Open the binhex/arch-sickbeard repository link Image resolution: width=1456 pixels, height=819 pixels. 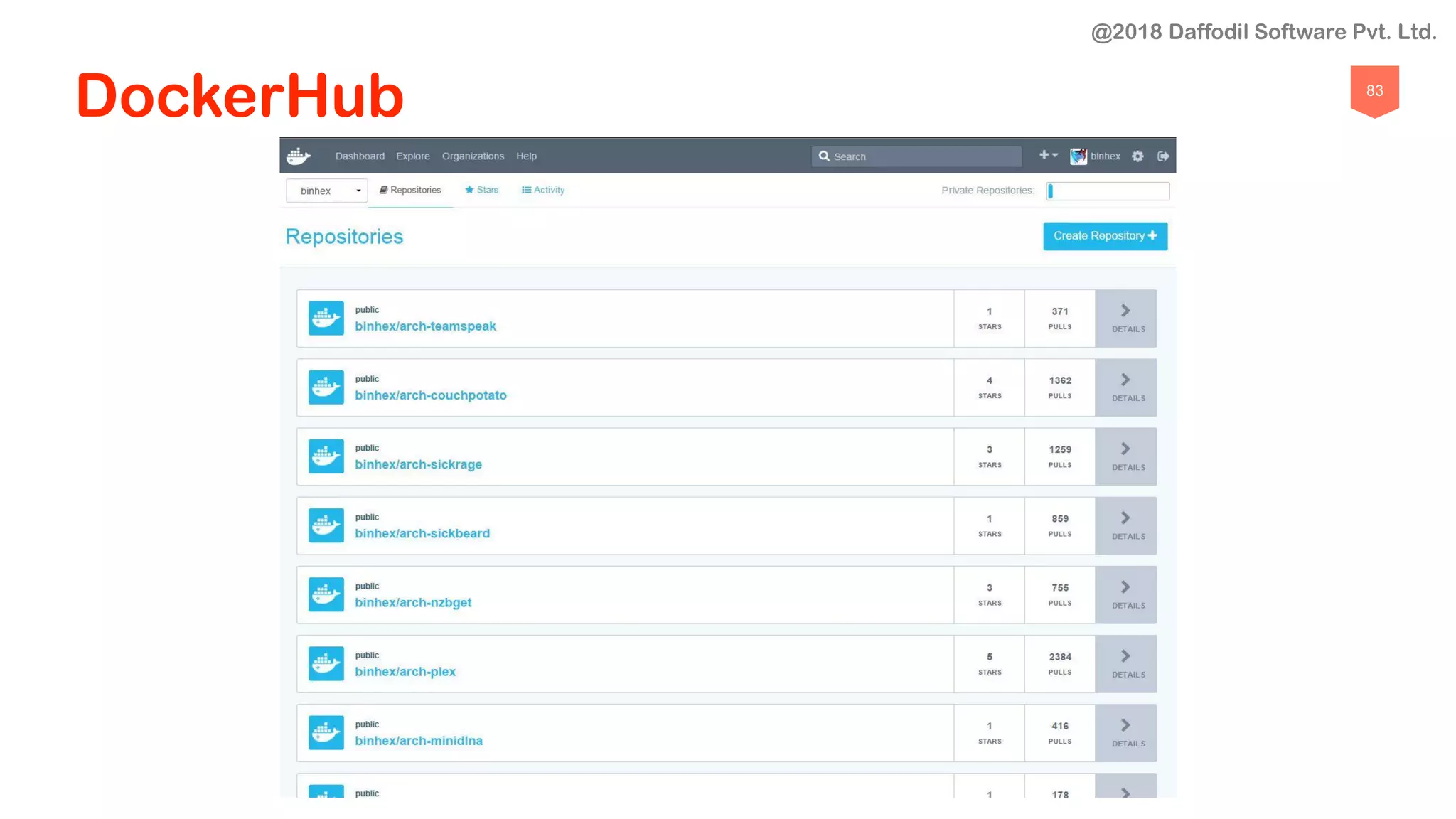pyautogui.click(x=422, y=533)
